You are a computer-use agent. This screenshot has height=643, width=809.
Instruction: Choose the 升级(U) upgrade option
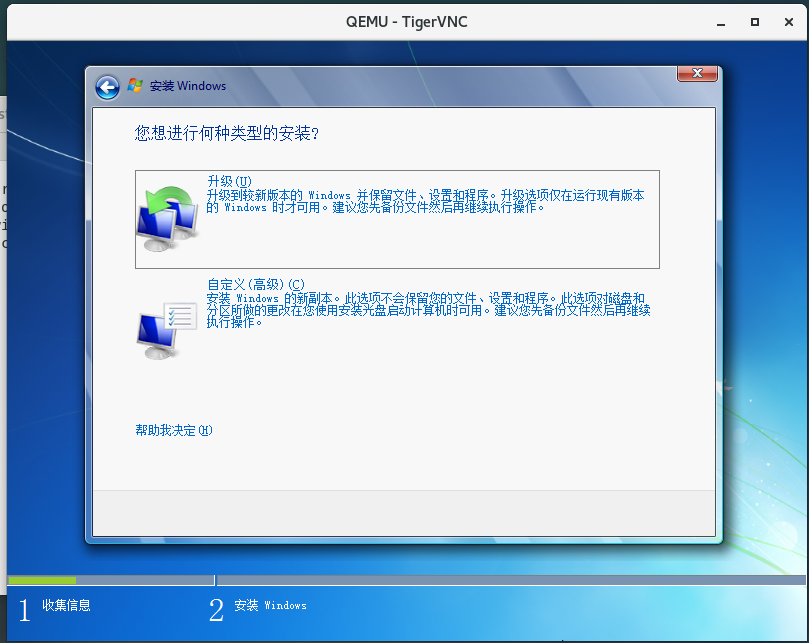(397, 219)
